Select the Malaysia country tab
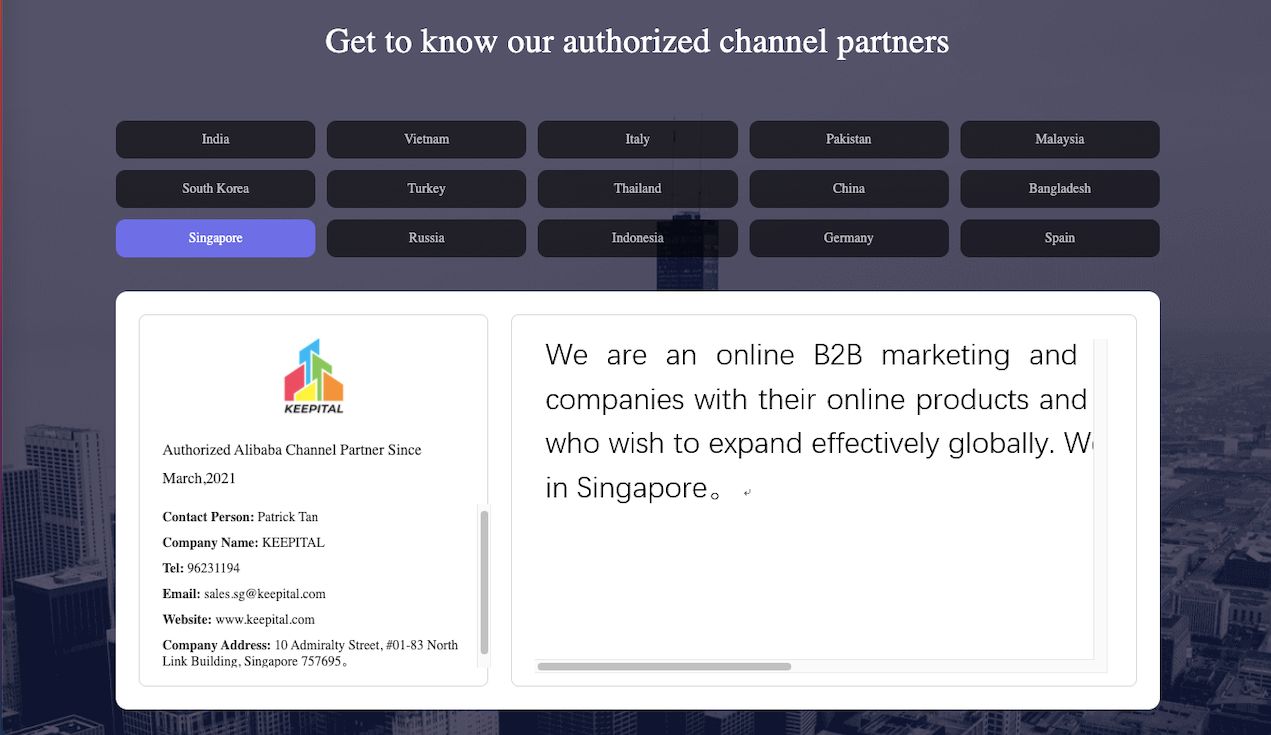 [x=1059, y=139]
